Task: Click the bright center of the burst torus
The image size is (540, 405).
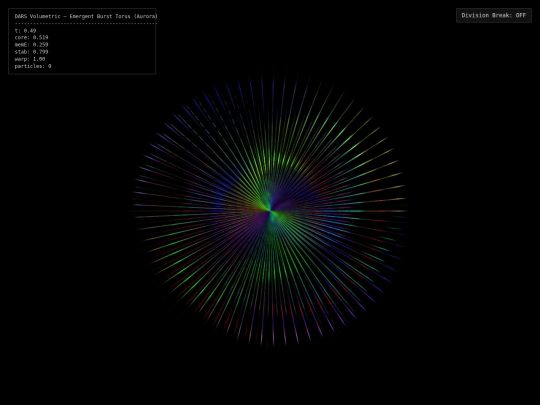Action: pos(270,211)
